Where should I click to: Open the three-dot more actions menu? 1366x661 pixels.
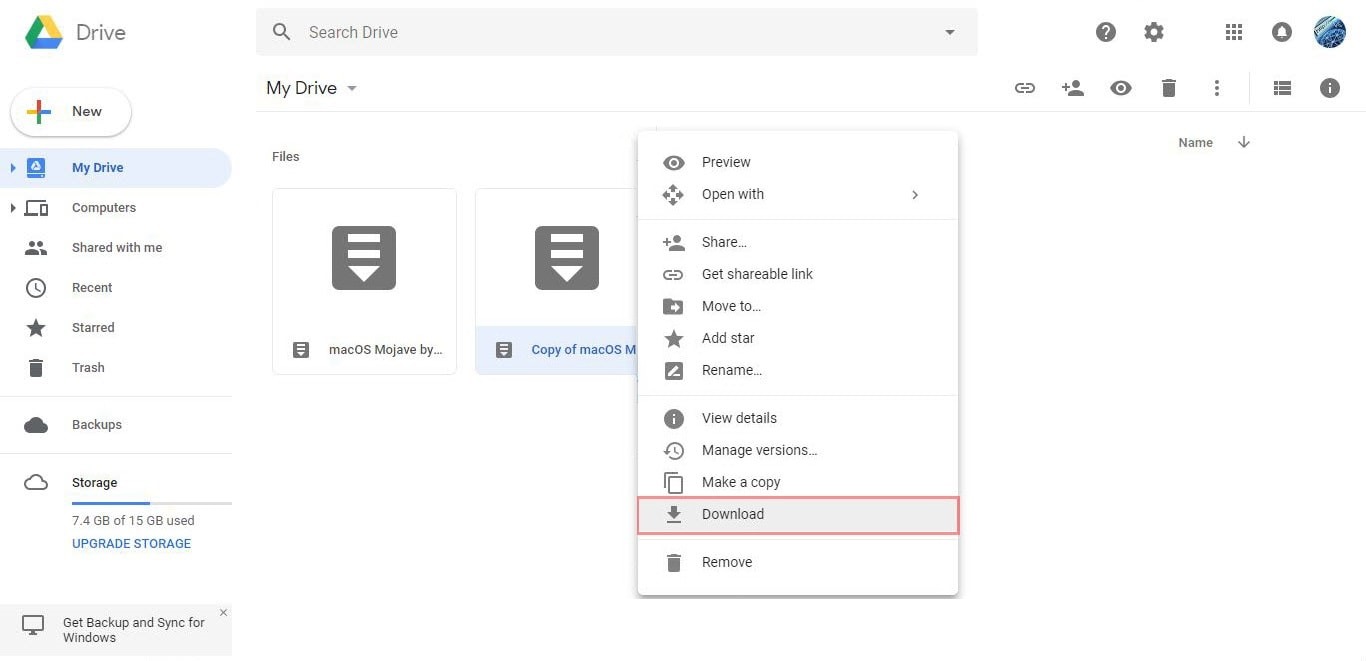(1216, 88)
